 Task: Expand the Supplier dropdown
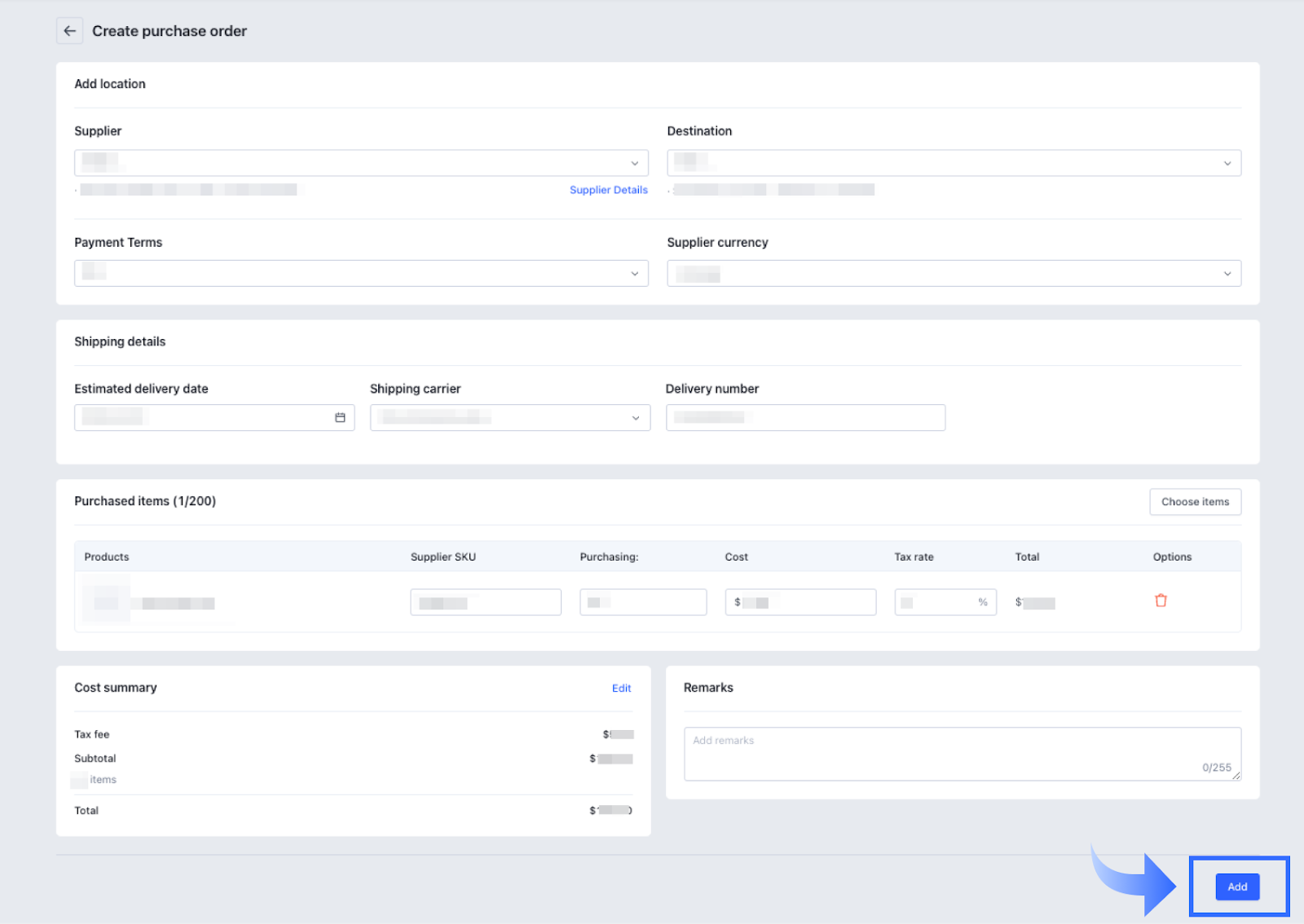click(x=361, y=163)
